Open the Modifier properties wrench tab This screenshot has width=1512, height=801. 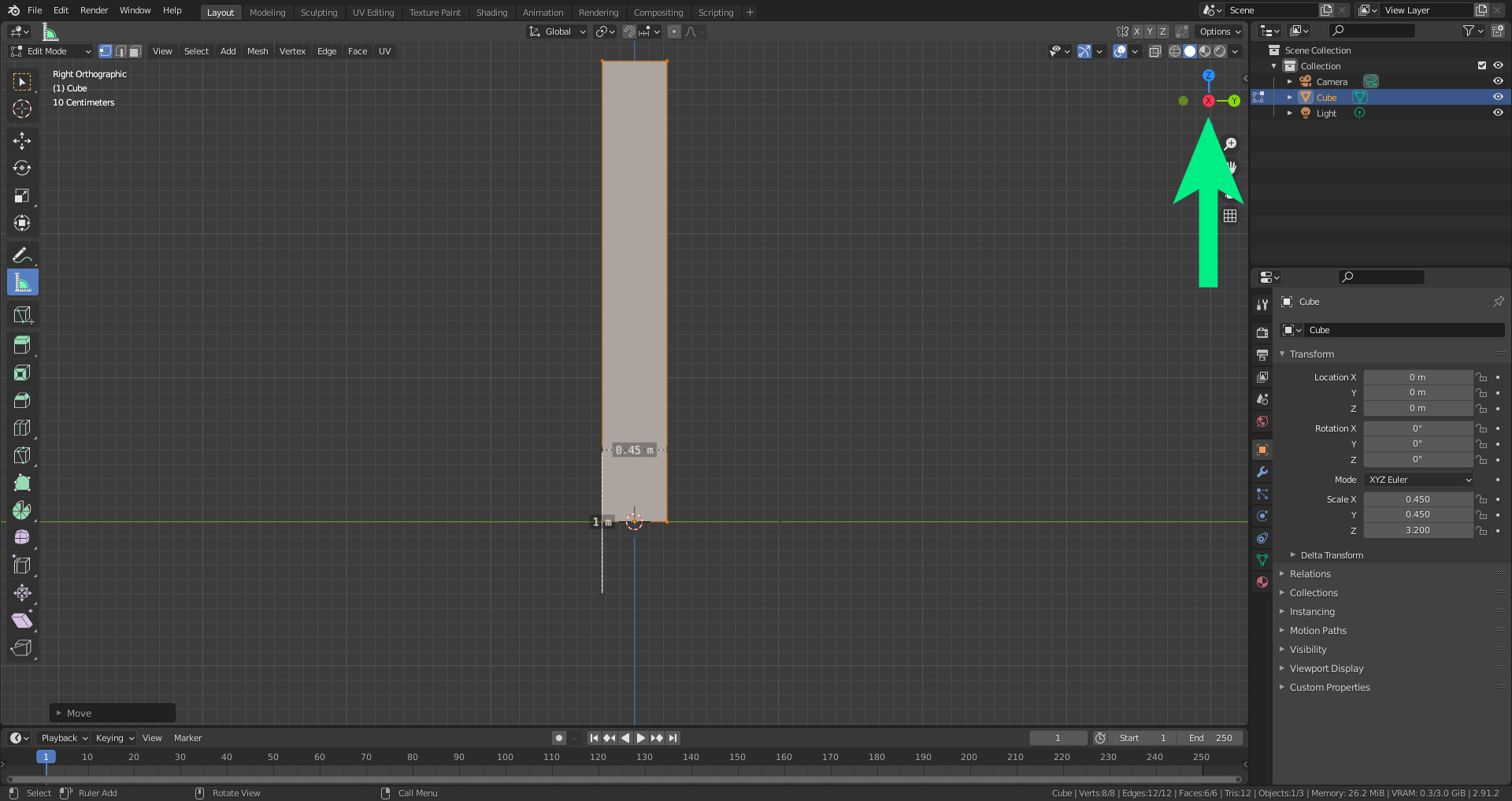coord(1262,472)
